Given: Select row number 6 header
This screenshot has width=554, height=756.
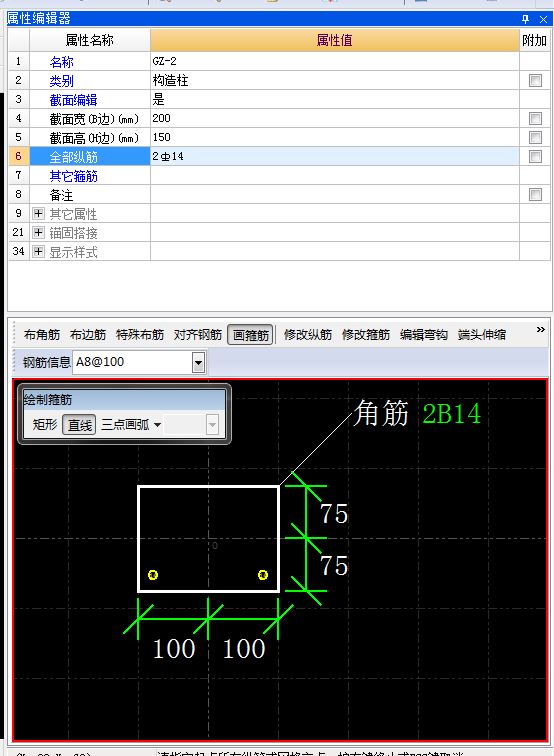Looking at the screenshot, I should pyautogui.click(x=19, y=156).
